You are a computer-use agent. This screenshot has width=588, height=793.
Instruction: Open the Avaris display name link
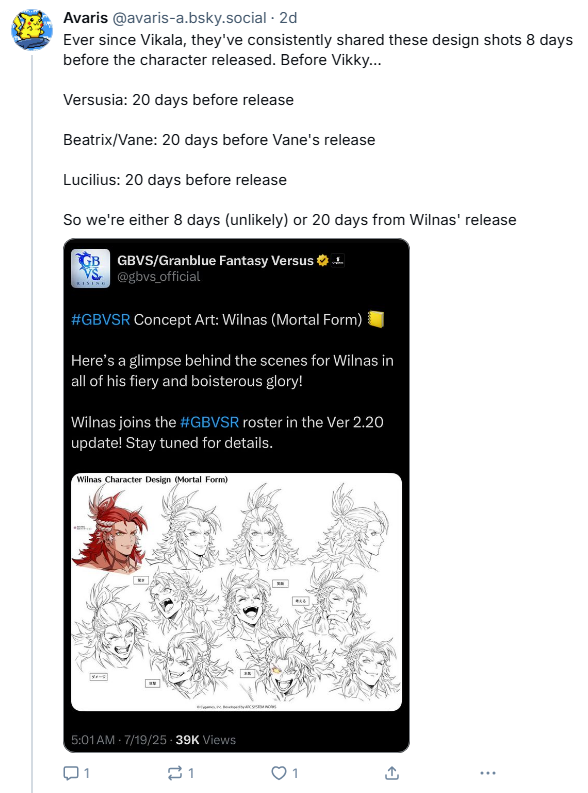(x=85, y=18)
